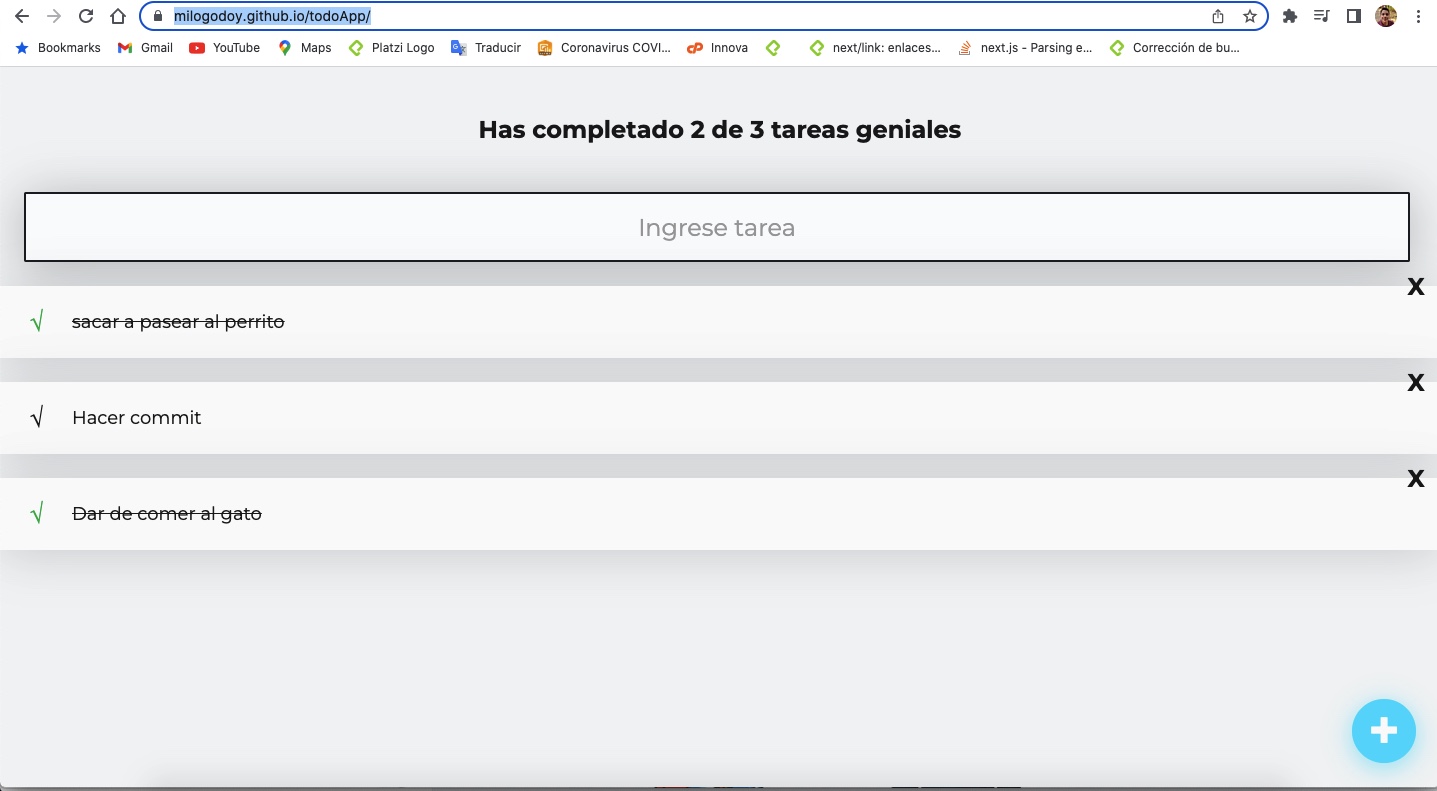Screen dimensions: 1437x791
Task: Click the blue plus add-task button
Action: click(1383, 730)
